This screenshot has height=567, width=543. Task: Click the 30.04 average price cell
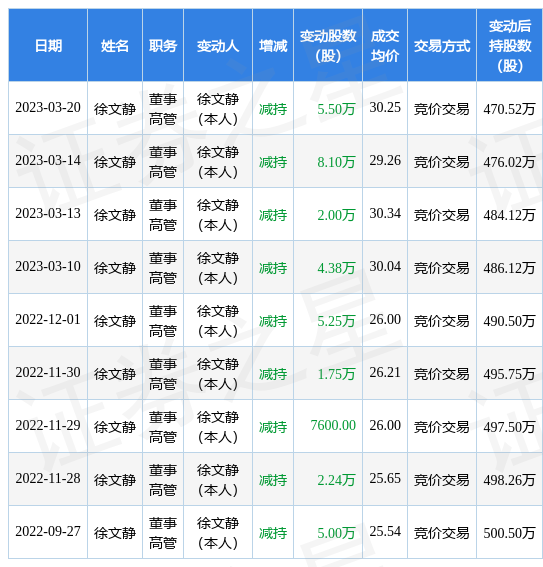[x=385, y=267]
